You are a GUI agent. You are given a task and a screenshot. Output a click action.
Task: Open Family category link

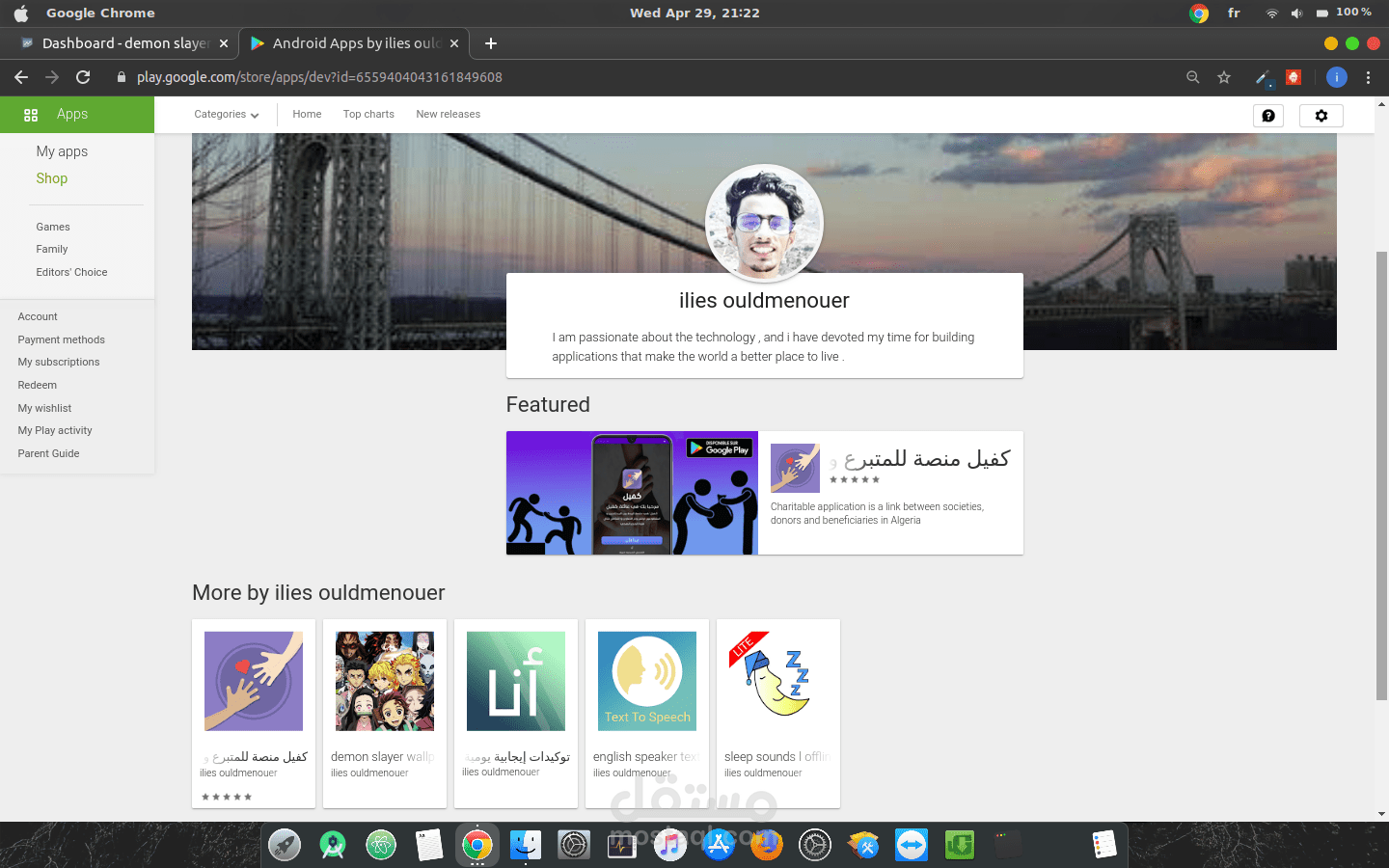(52, 249)
